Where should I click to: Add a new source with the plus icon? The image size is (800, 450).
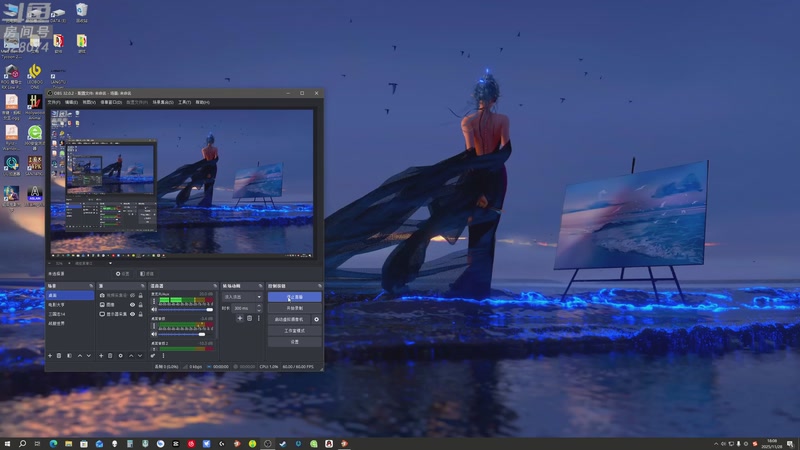(x=101, y=356)
